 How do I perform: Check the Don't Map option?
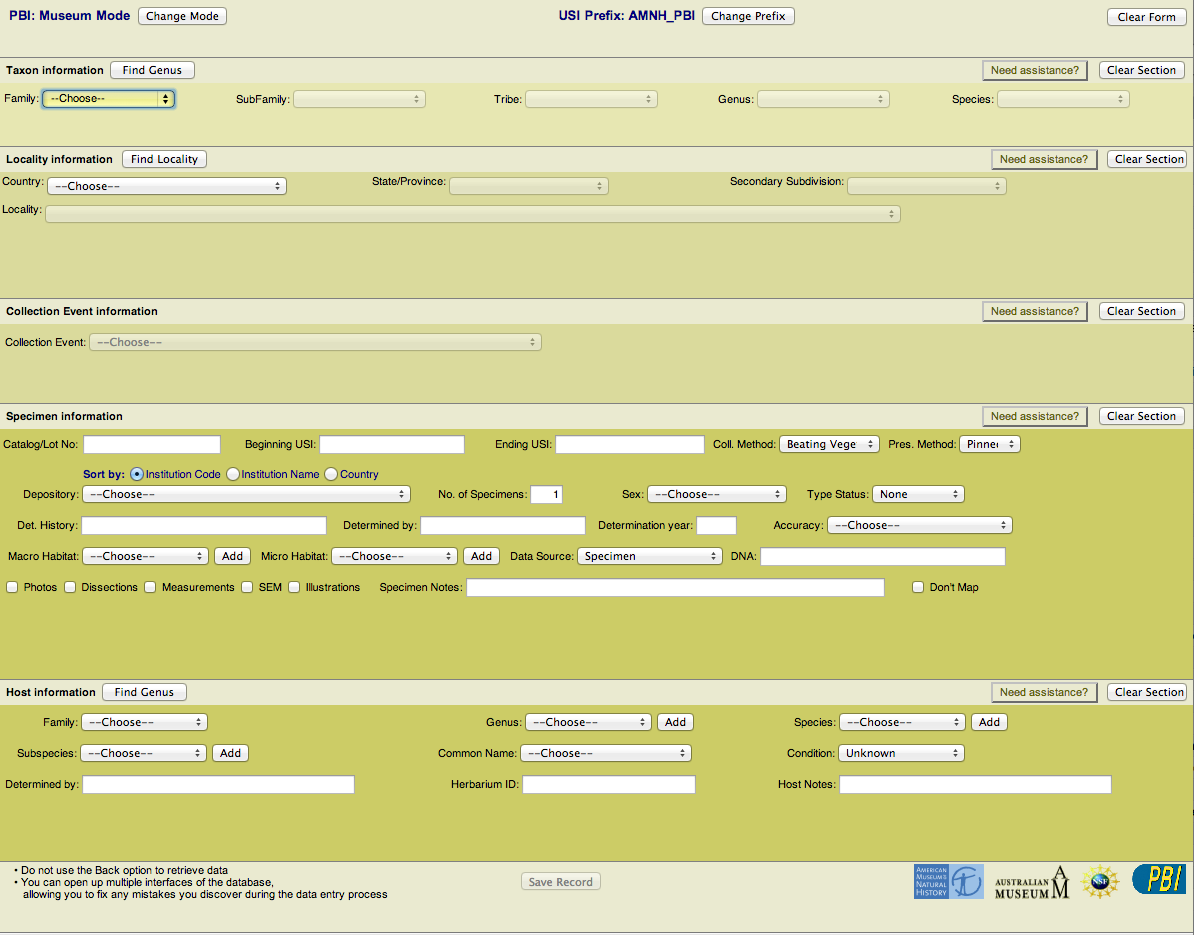coord(917,587)
